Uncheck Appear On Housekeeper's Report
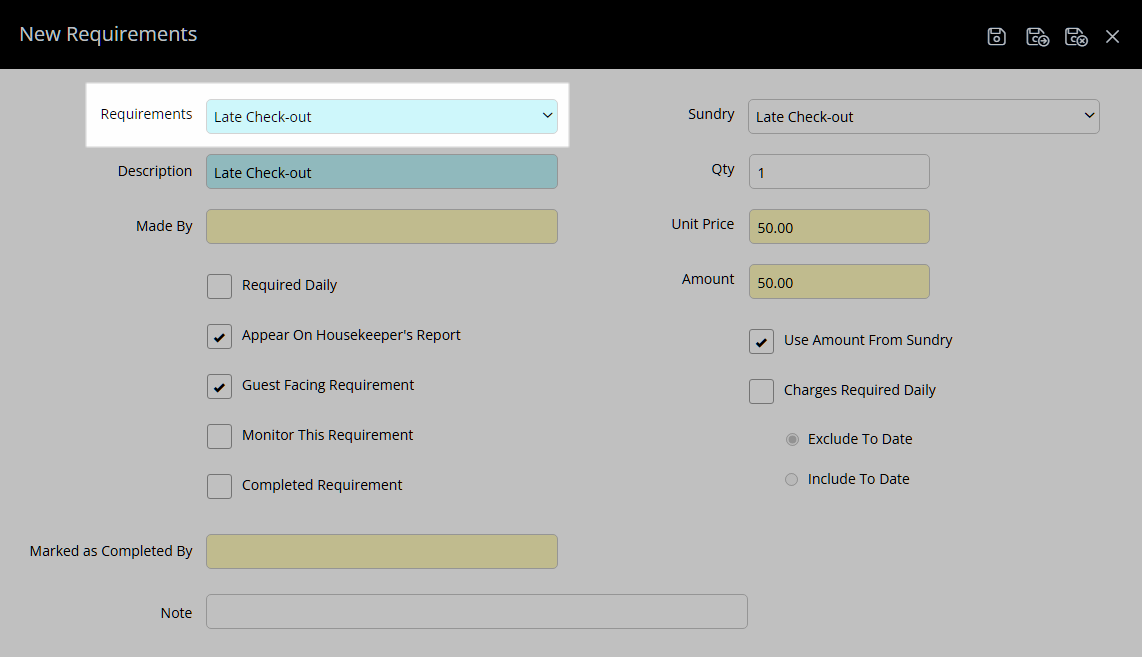The height and width of the screenshot is (657, 1142). click(x=219, y=337)
